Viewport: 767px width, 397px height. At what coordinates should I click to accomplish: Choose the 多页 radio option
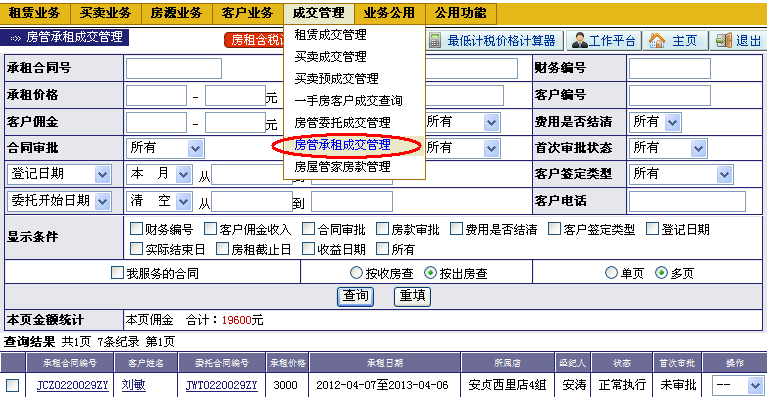(661, 272)
